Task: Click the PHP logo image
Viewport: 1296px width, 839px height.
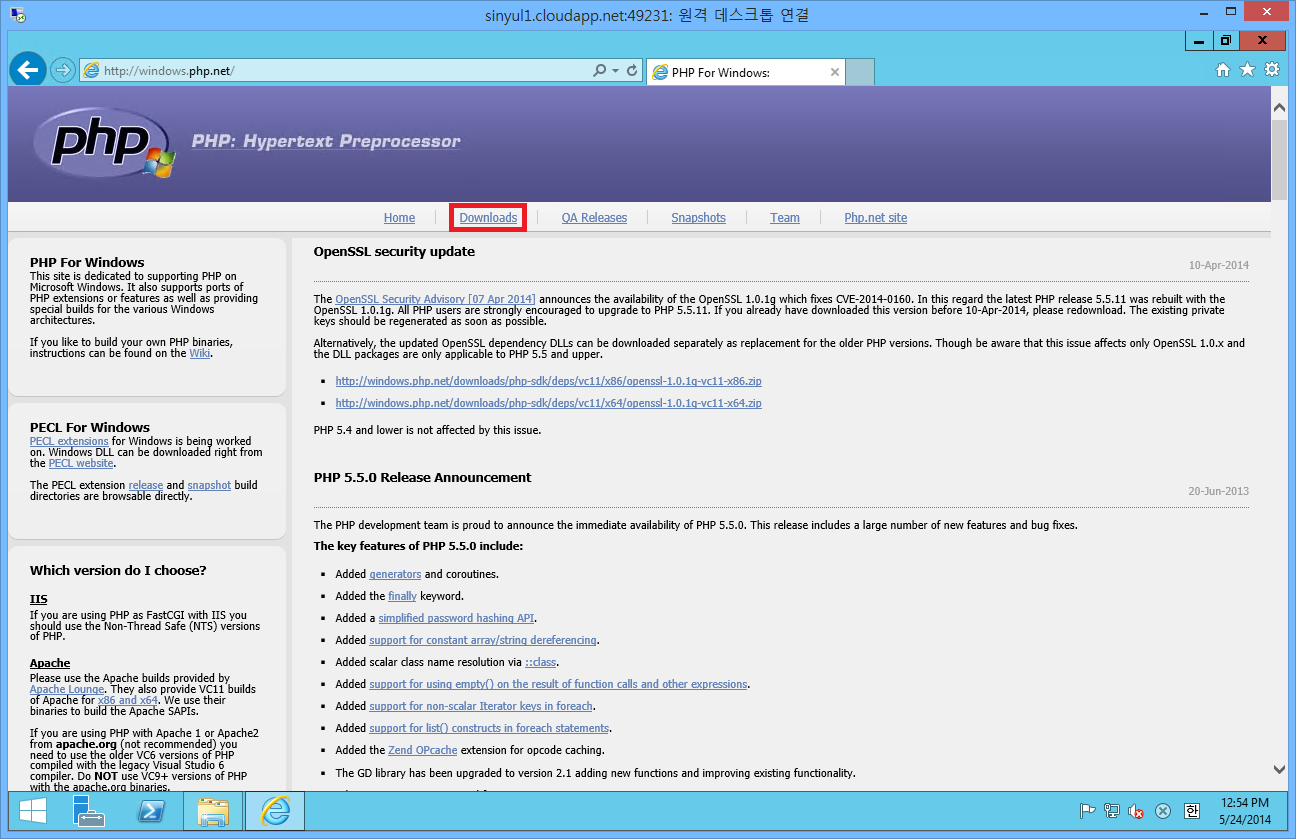Action: 104,143
